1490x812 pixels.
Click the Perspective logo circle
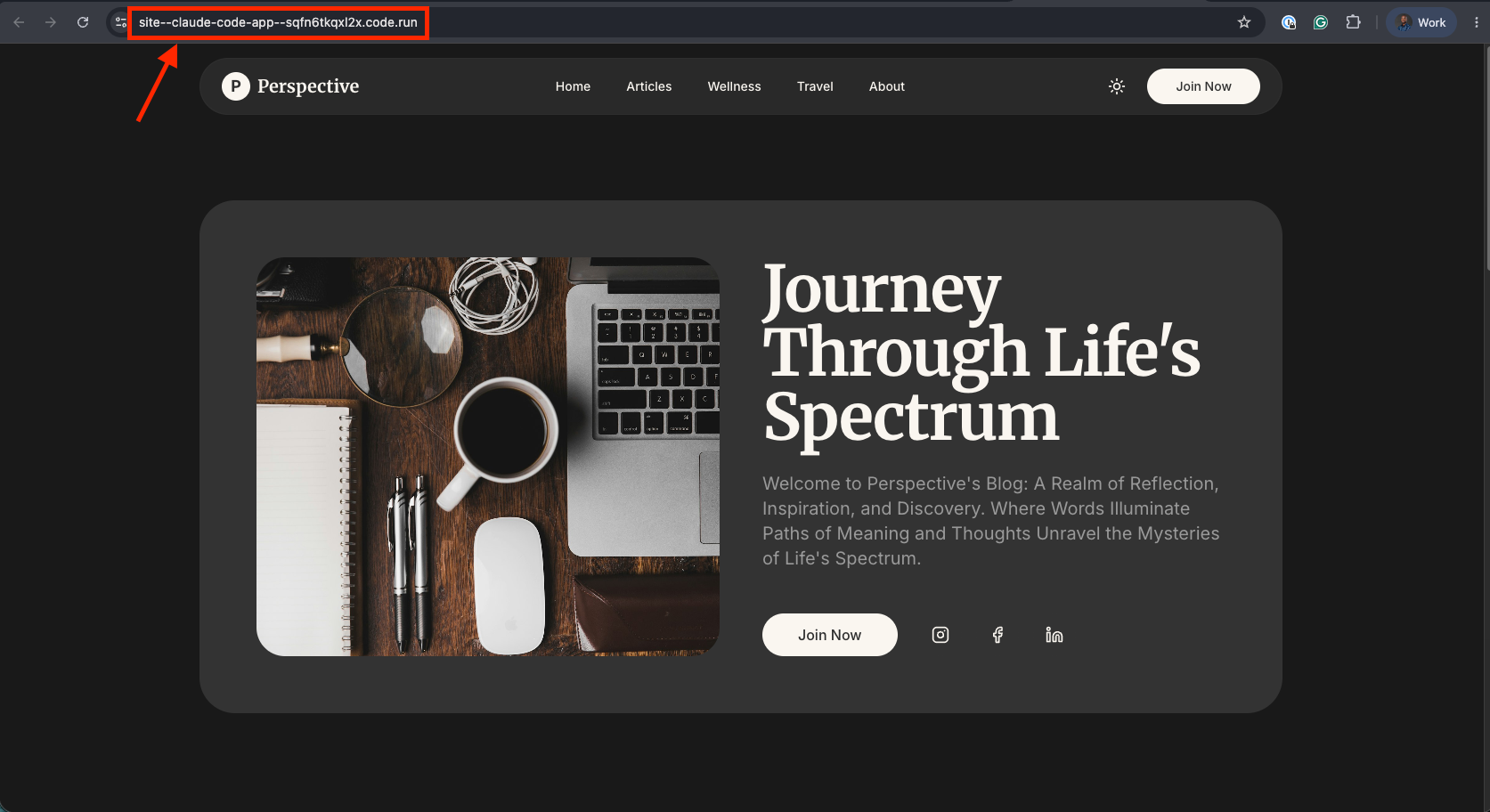[x=235, y=86]
